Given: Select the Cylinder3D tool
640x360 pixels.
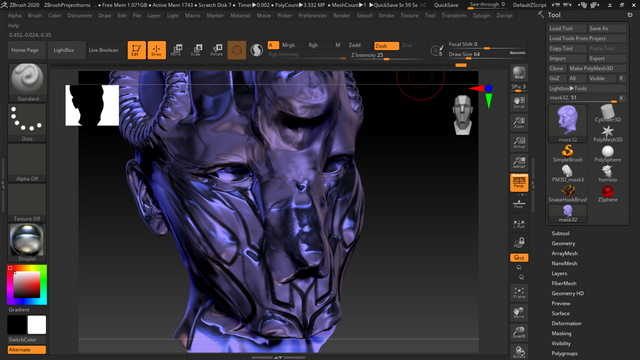Looking at the screenshot, I should 608,113.
